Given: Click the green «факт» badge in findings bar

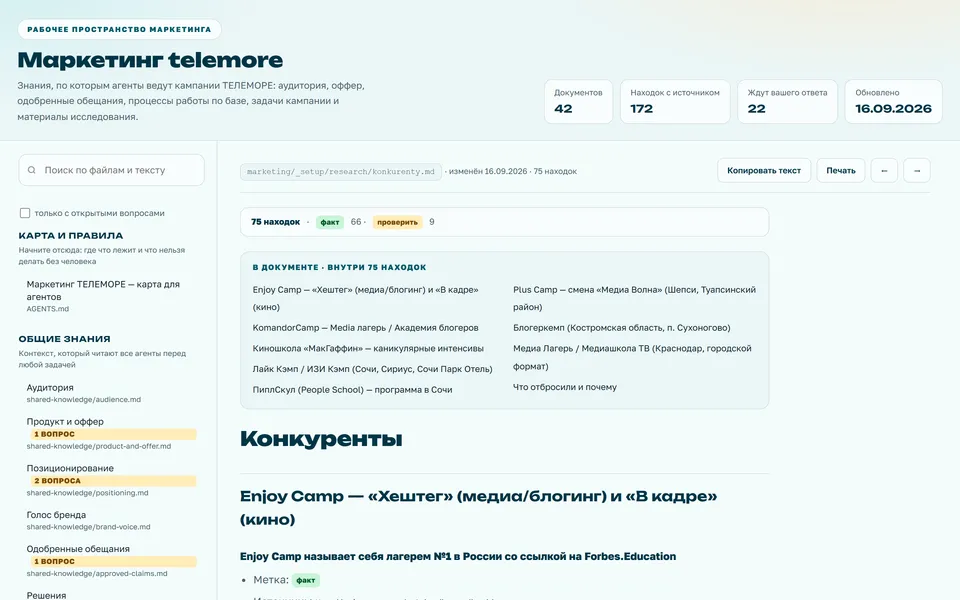Looking at the screenshot, I should pos(330,222).
